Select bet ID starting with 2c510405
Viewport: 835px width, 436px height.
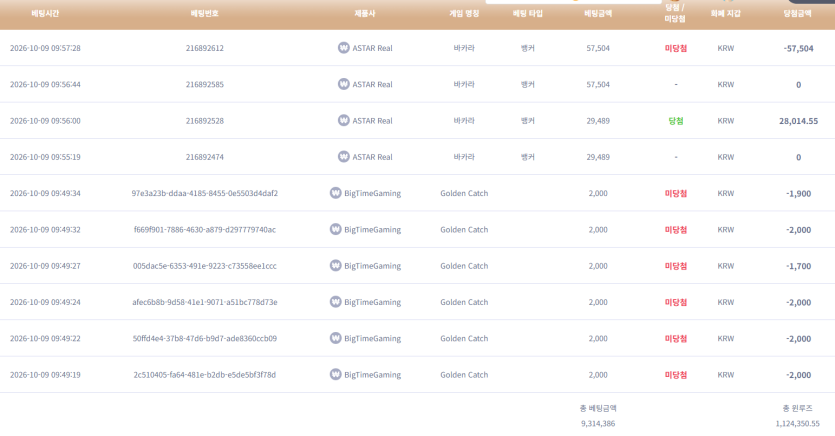(x=204, y=374)
